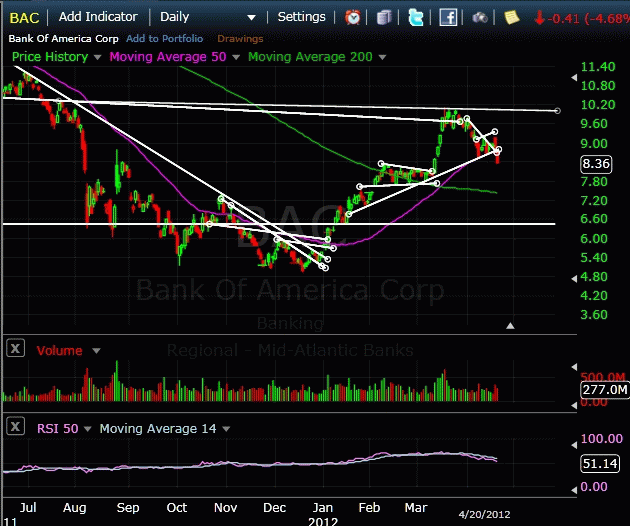The width and height of the screenshot is (630, 526).
Task: Close the Volume panel with X
Action: (15, 349)
